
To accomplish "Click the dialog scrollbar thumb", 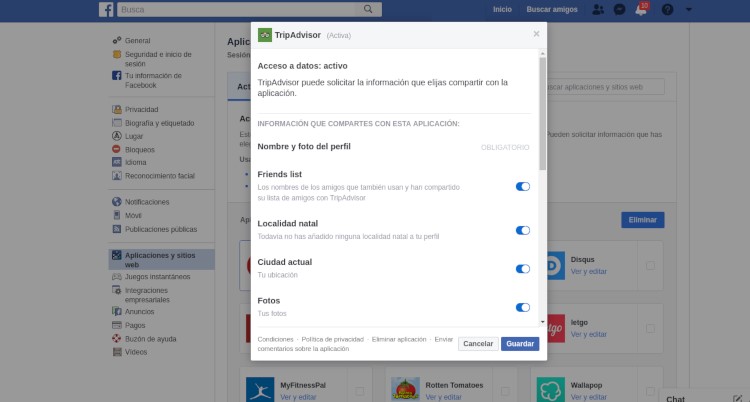I will pos(542,113).
